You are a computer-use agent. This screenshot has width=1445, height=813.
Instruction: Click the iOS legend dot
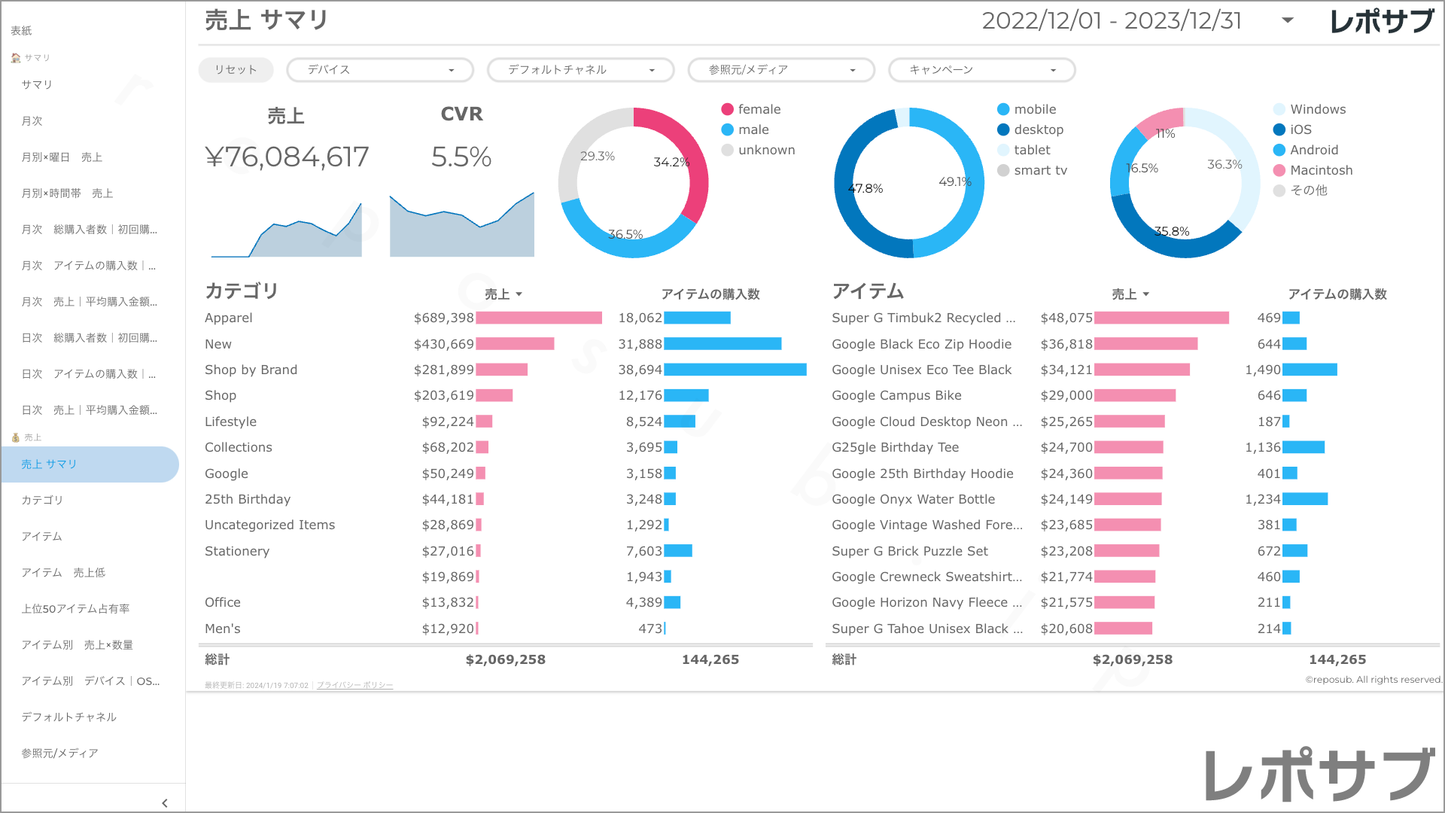1279,130
